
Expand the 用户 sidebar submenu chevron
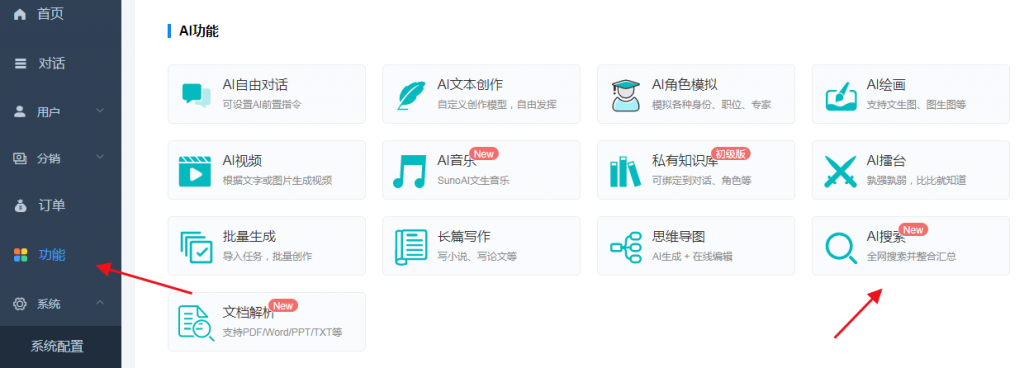coord(100,111)
